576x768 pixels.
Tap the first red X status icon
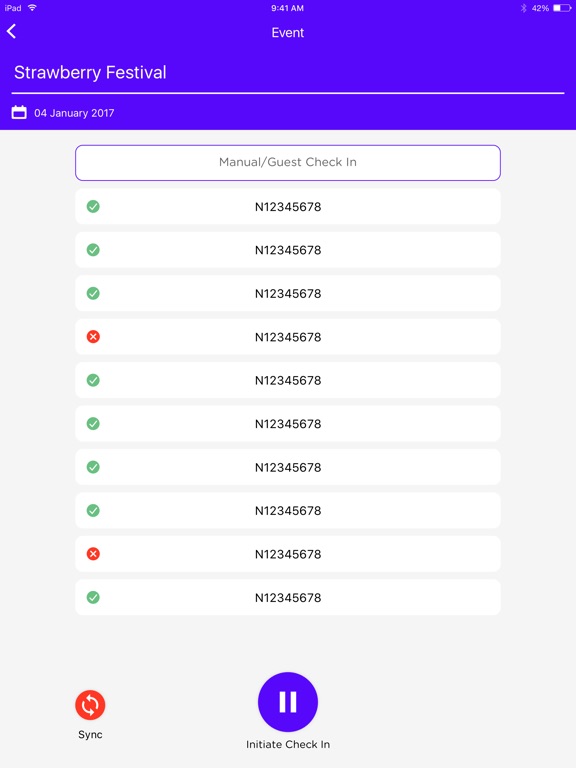click(93, 336)
